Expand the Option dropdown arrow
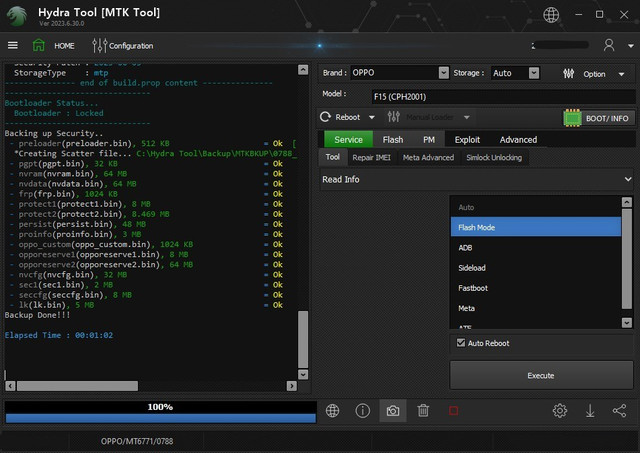Image resolution: width=640 pixels, height=453 pixels. coord(621,74)
